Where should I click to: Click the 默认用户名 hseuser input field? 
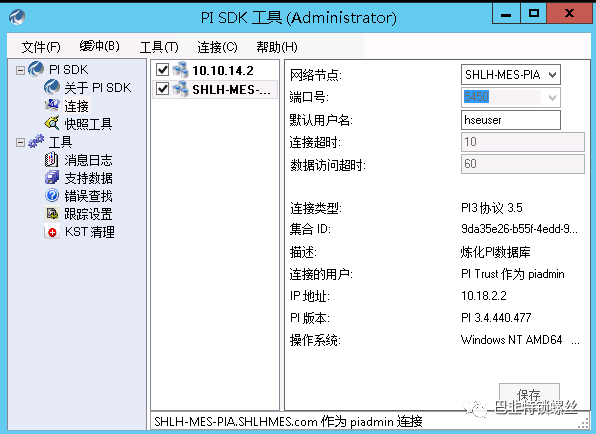510,120
